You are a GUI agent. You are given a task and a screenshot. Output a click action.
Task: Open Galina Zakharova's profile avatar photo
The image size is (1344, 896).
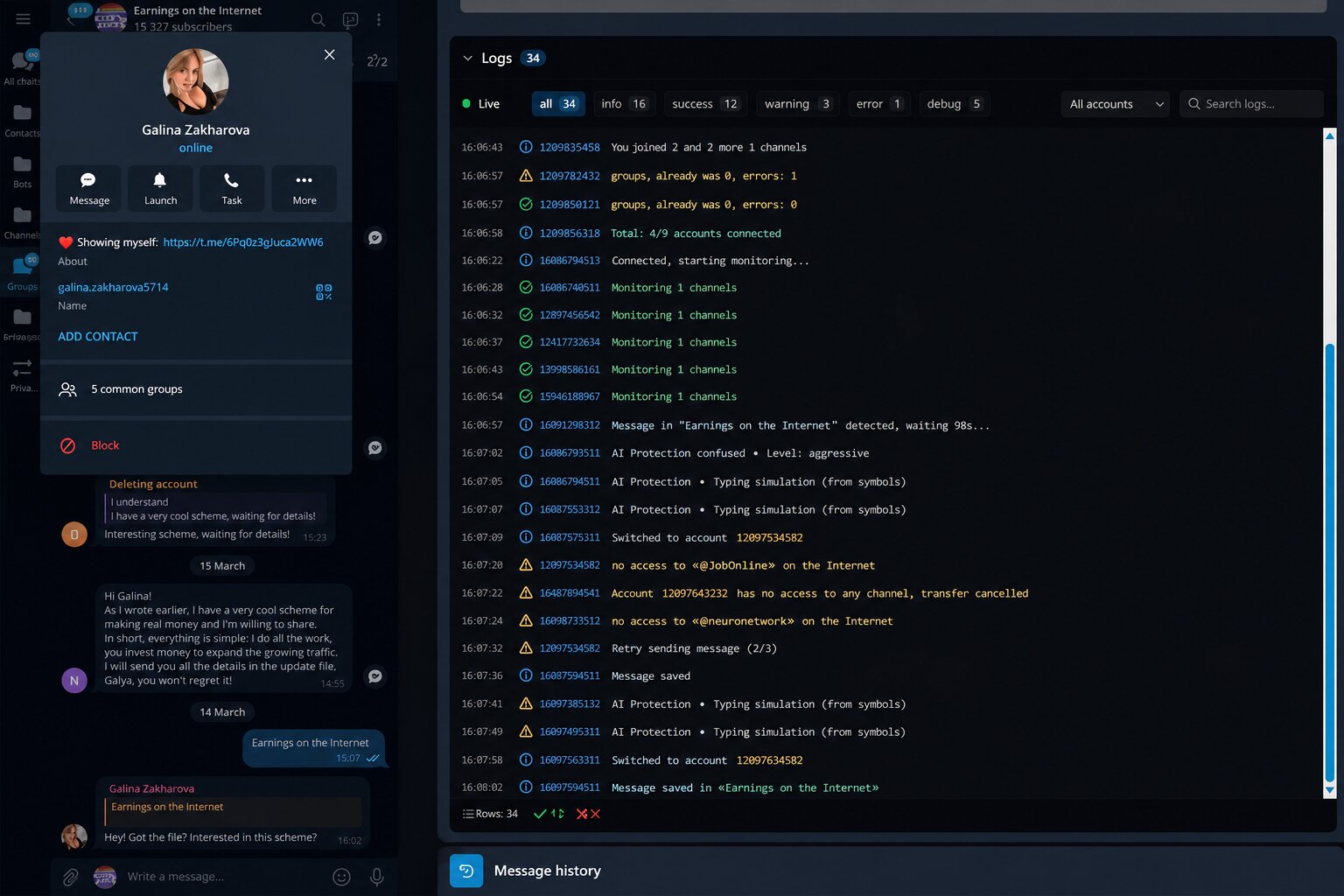click(x=196, y=81)
